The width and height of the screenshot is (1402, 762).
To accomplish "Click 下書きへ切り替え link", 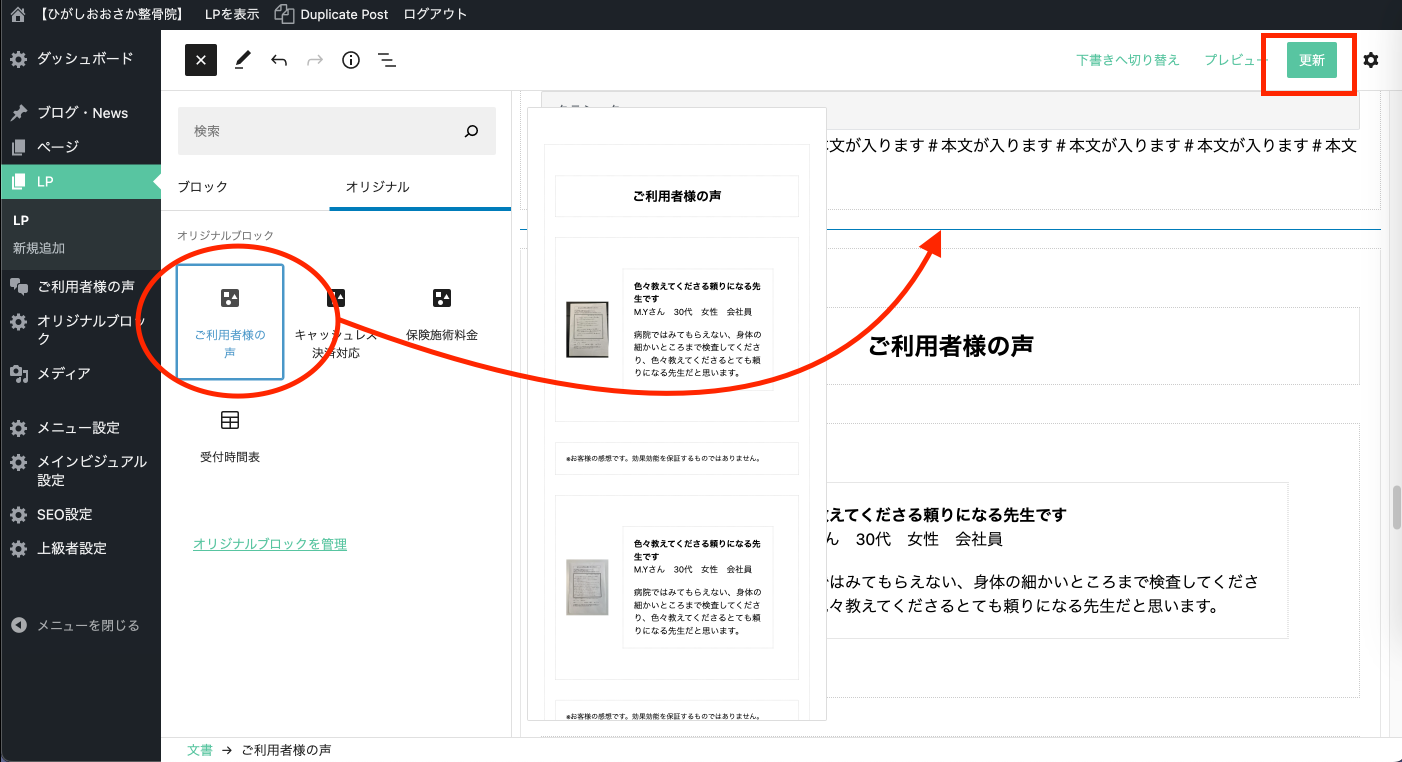I will [x=1128, y=60].
